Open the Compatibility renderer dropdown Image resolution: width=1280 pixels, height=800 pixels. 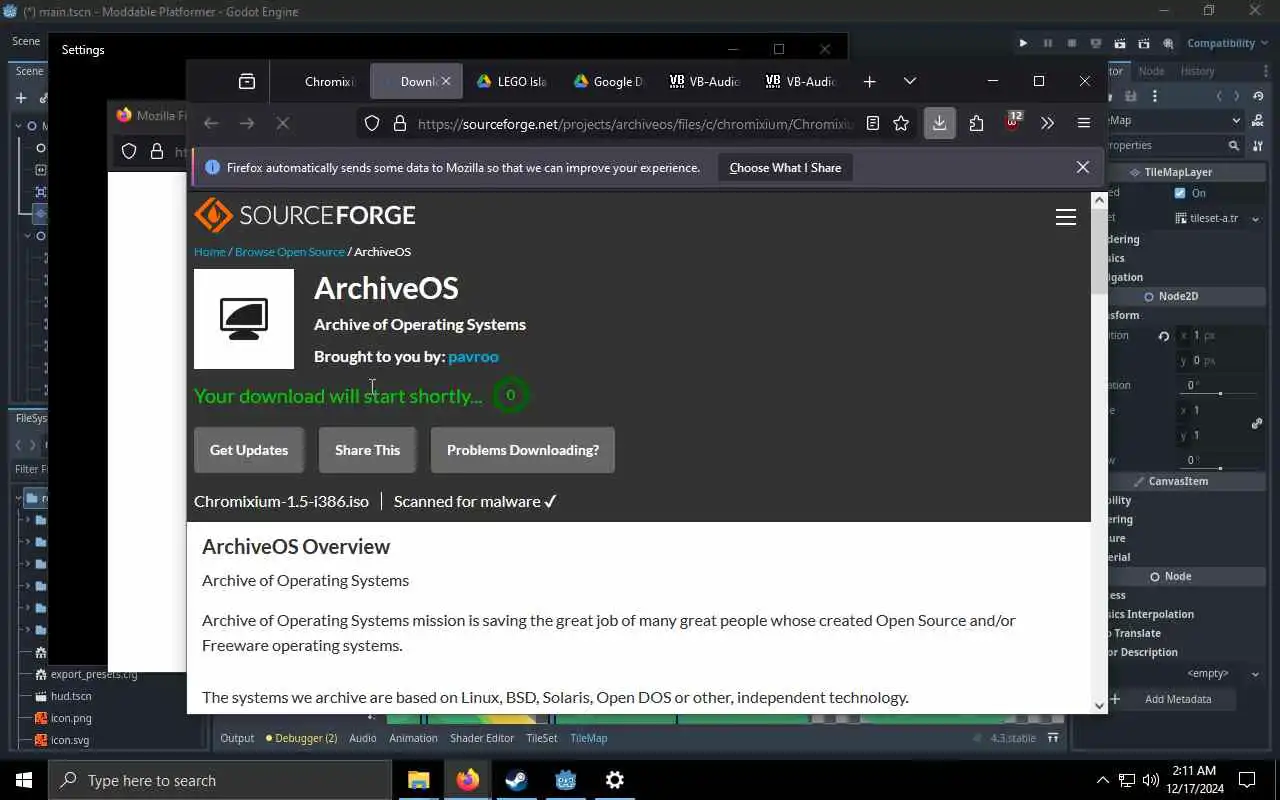click(x=1226, y=43)
